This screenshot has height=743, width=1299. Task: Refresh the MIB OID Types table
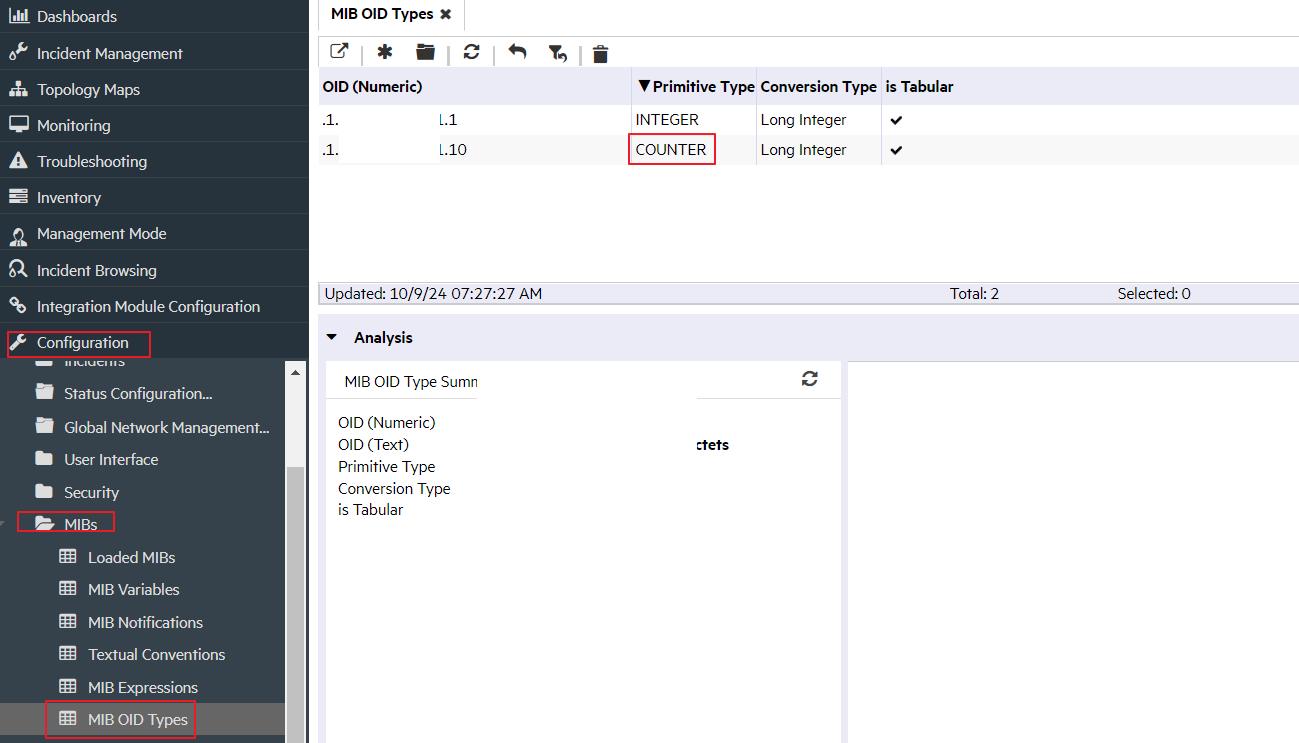pyautogui.click(x=471, y=52)
